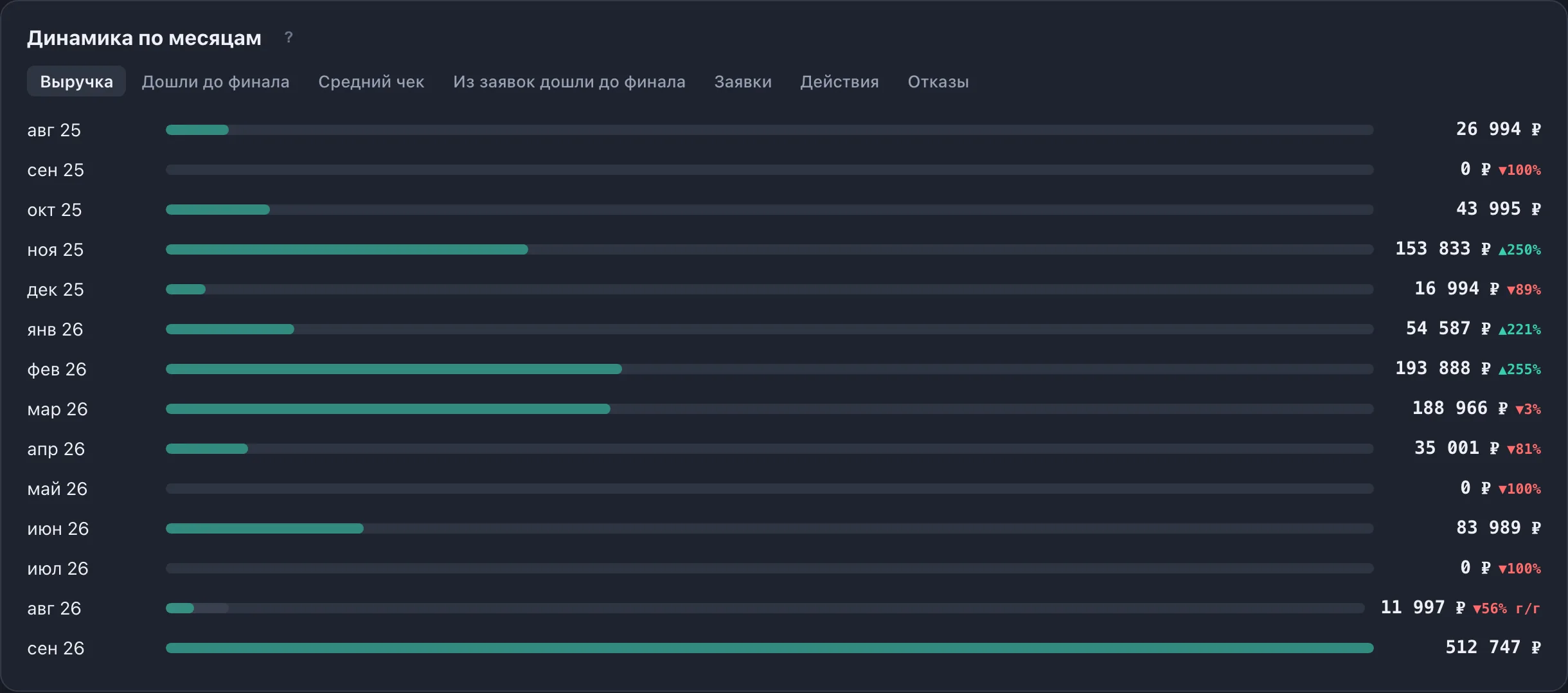Click the сен 26 revenue bar
Viewport: 1568px width, 693px height.
[x=770, y=648]
